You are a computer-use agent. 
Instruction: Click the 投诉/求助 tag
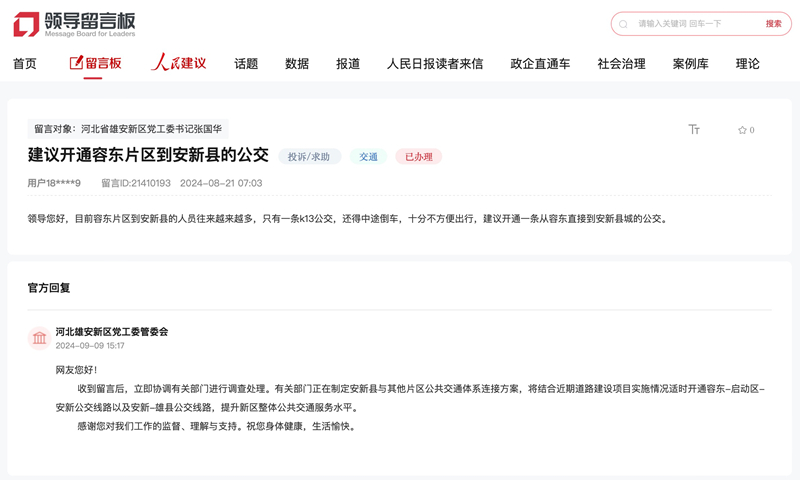point(309,157)
